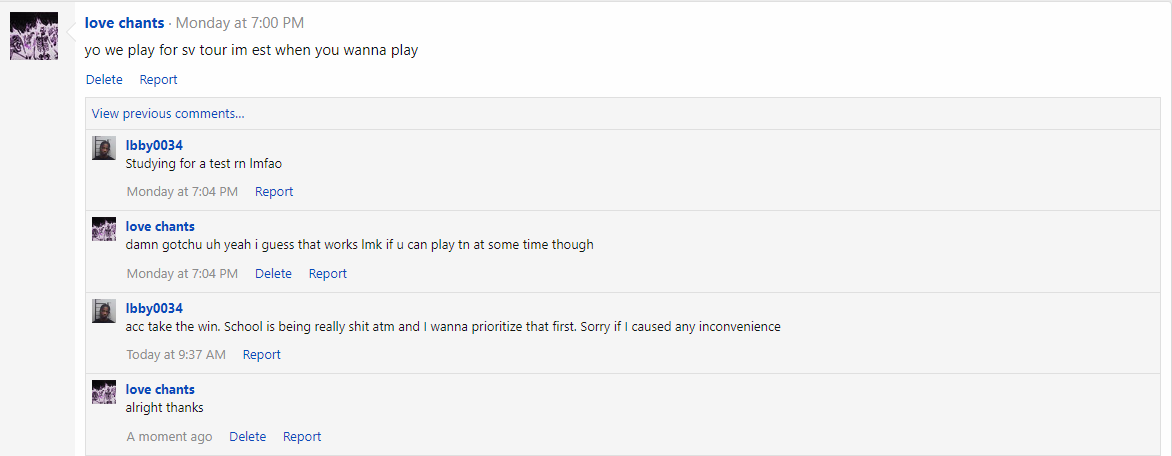Open lbby0034 username on 'acc take the win' comment
The height and width of the screenshot is (456, 1172).
coord(154,308)
